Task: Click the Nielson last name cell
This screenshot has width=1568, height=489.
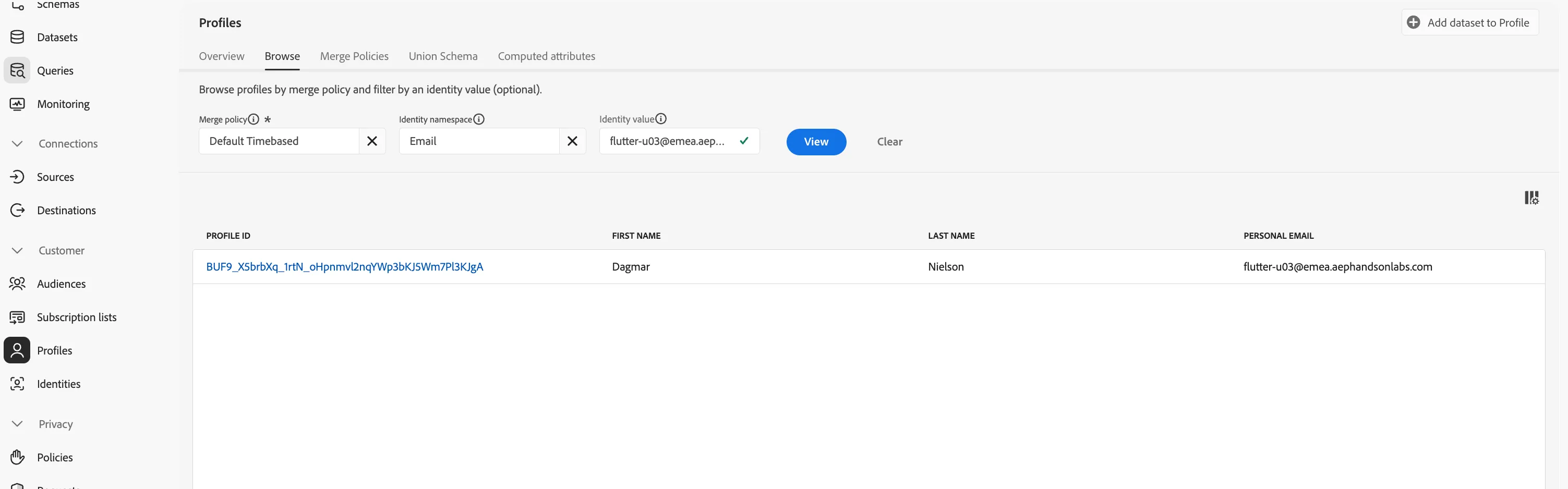Action: (946, 266)
